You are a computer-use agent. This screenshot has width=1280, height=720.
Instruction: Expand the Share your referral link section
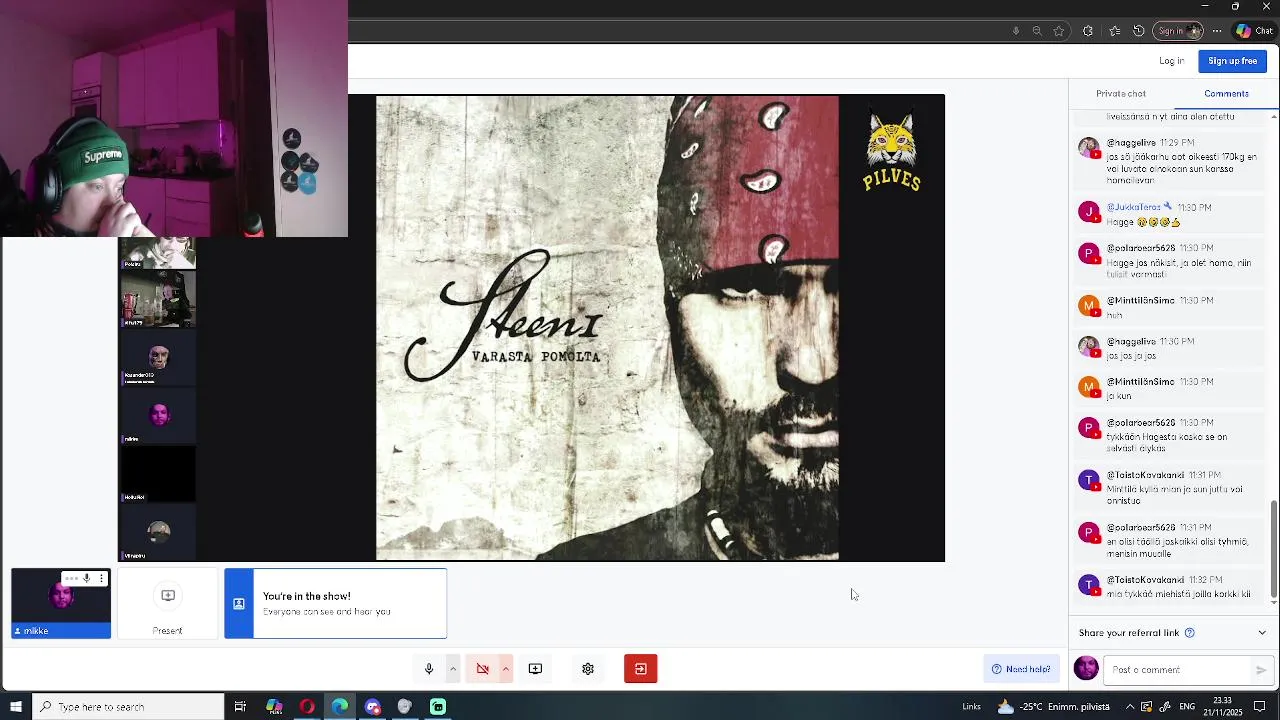coord(1262,633)
